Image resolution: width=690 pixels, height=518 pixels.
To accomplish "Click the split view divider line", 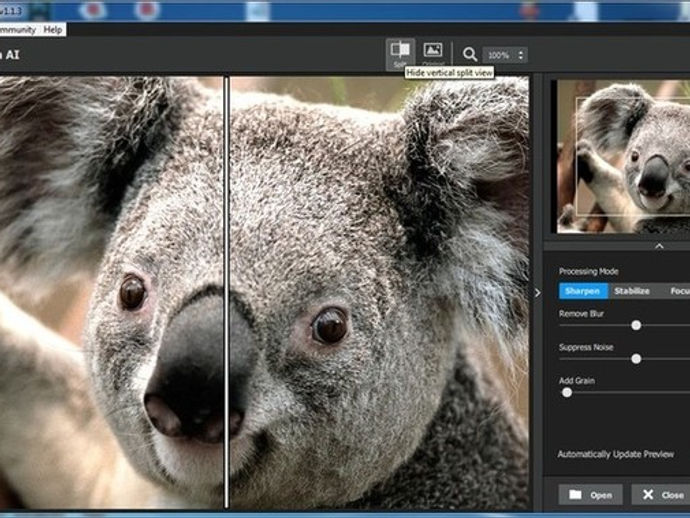I will point(227,293).
